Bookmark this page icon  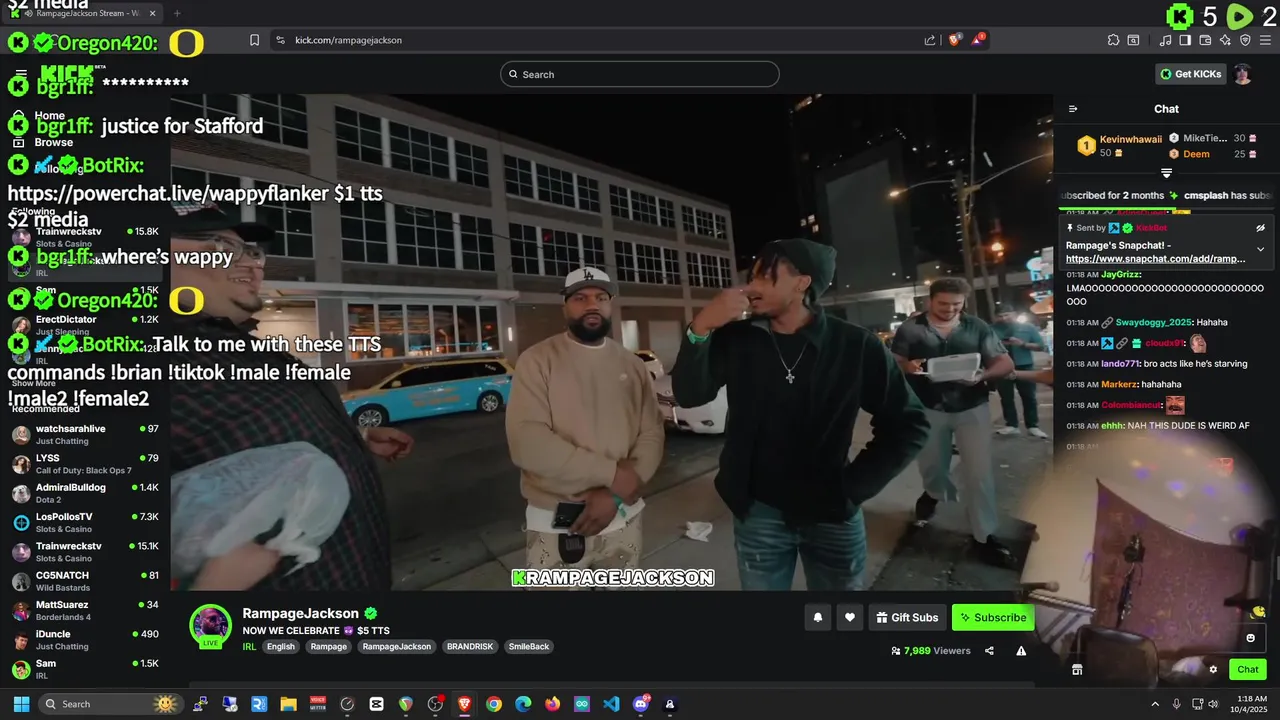(254, 40)
